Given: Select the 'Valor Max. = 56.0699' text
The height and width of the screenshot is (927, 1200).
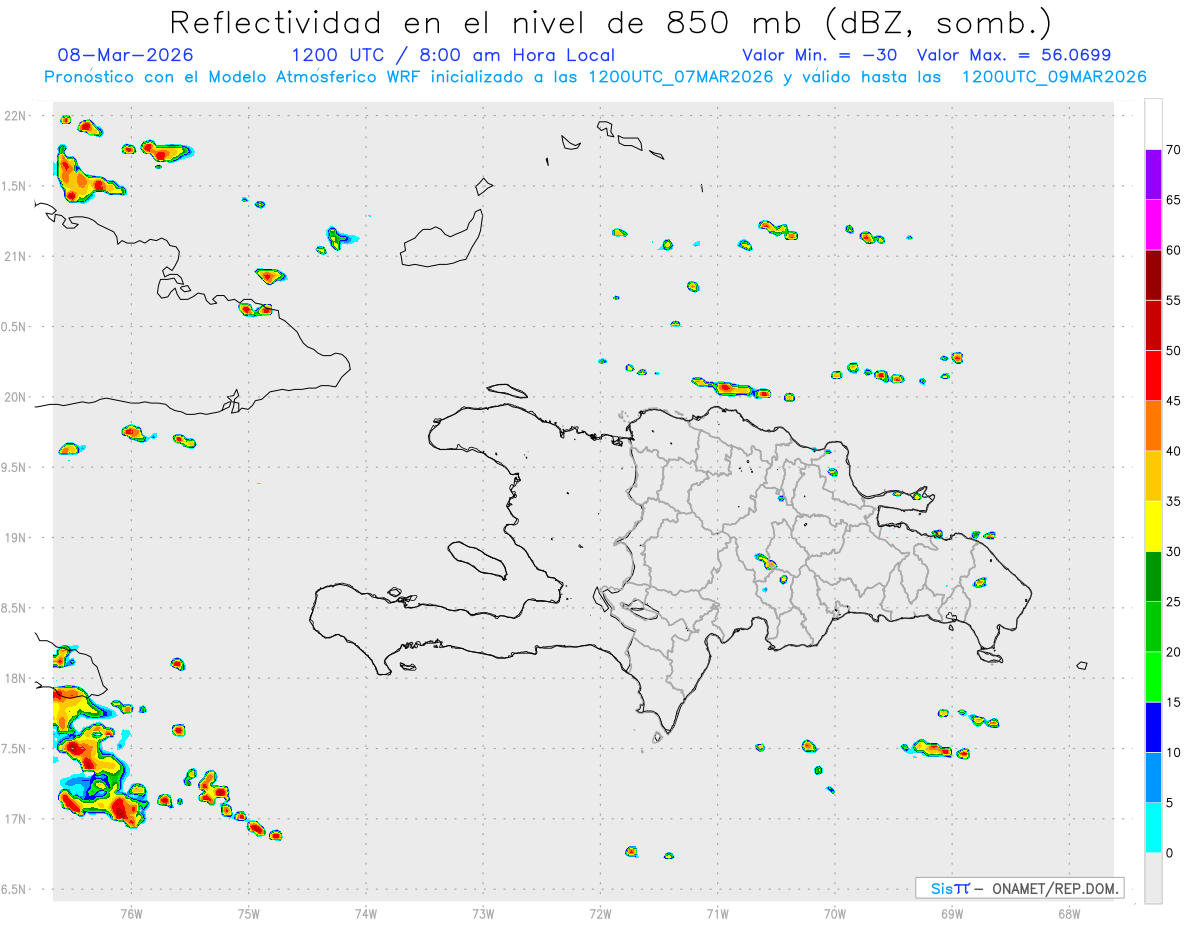Looking at the screenshot, I should (1013, 55).
